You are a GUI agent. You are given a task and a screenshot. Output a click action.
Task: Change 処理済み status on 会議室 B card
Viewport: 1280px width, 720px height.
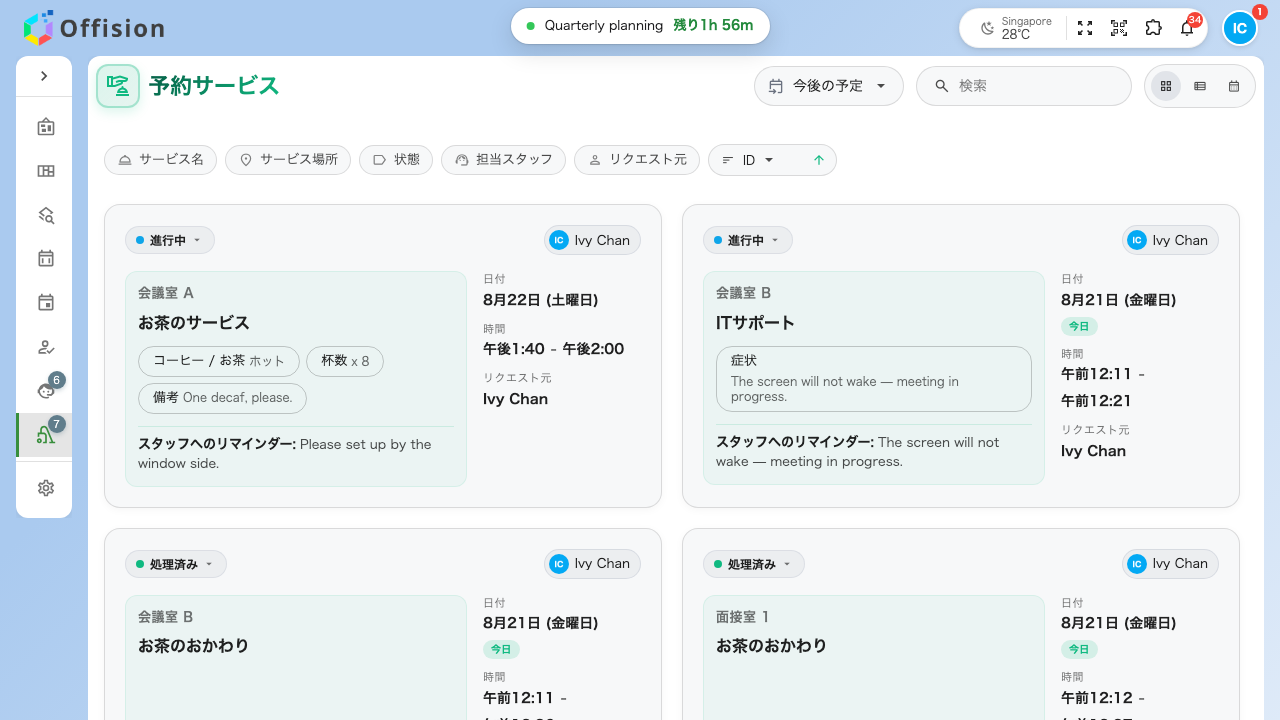click(176, 564)
